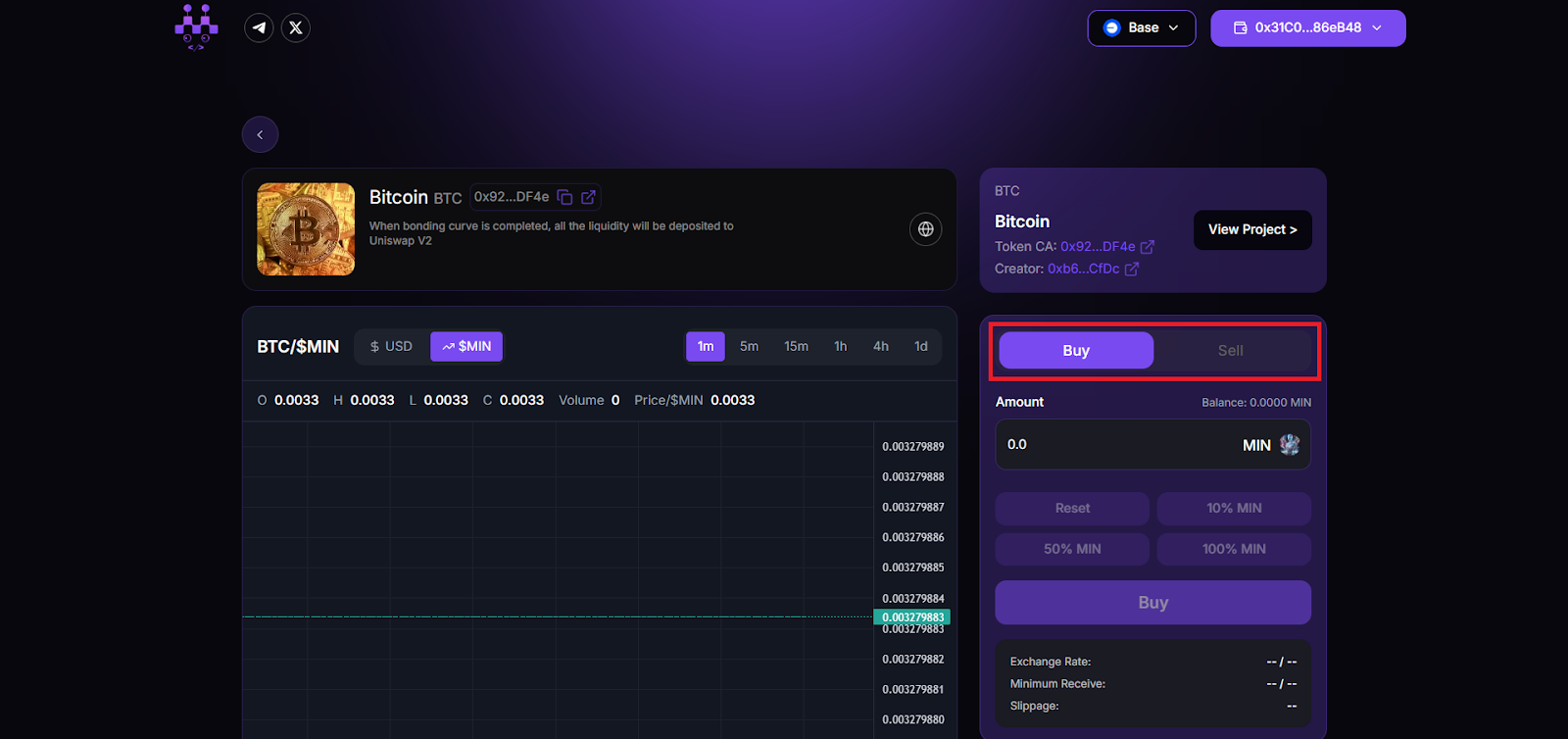The height and width of the screenshot is (739, 1568).
Task: Select the 5m chart interval
Action: (749, 346)
